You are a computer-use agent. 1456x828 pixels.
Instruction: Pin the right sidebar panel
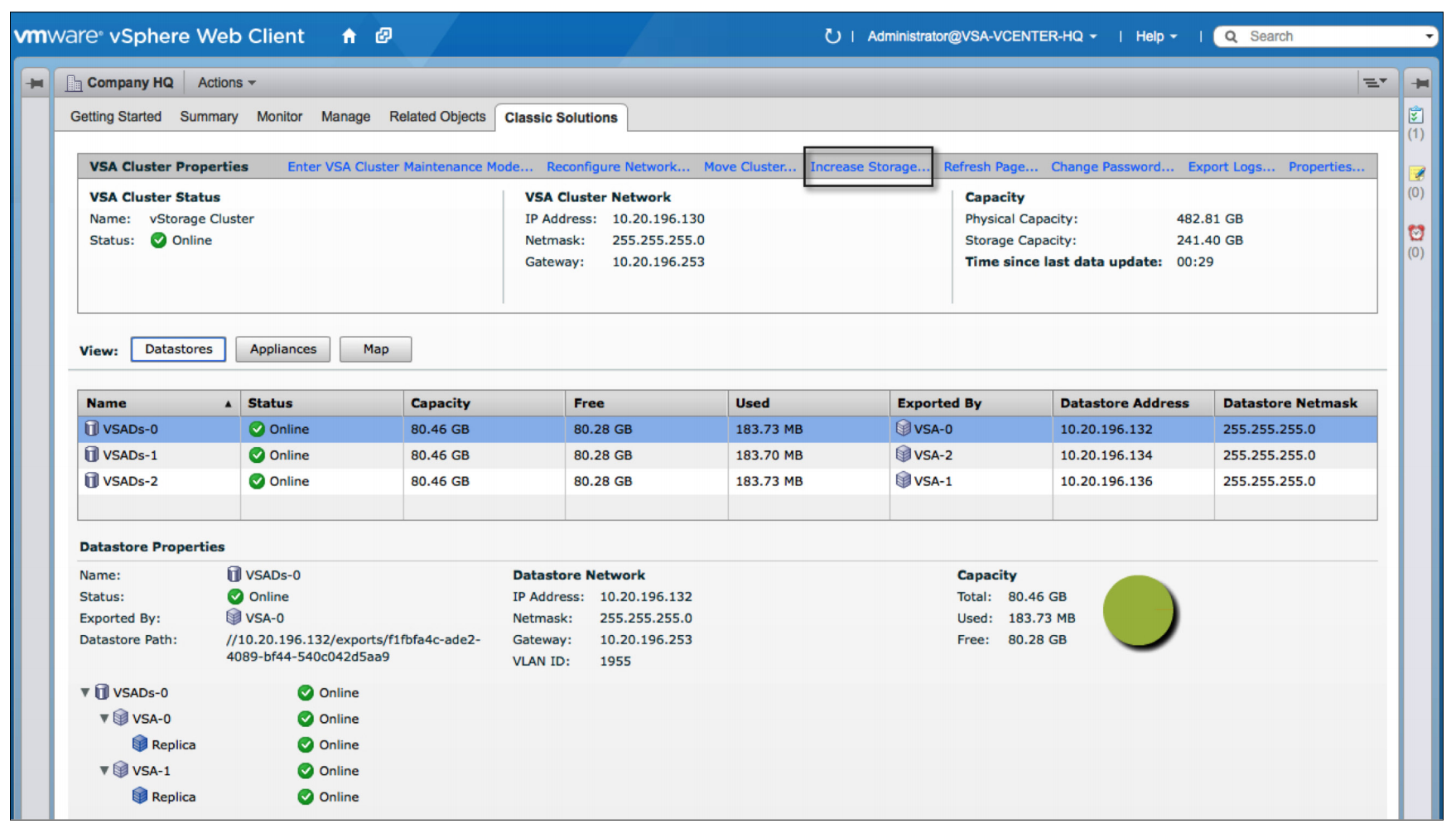(1421, 83)
